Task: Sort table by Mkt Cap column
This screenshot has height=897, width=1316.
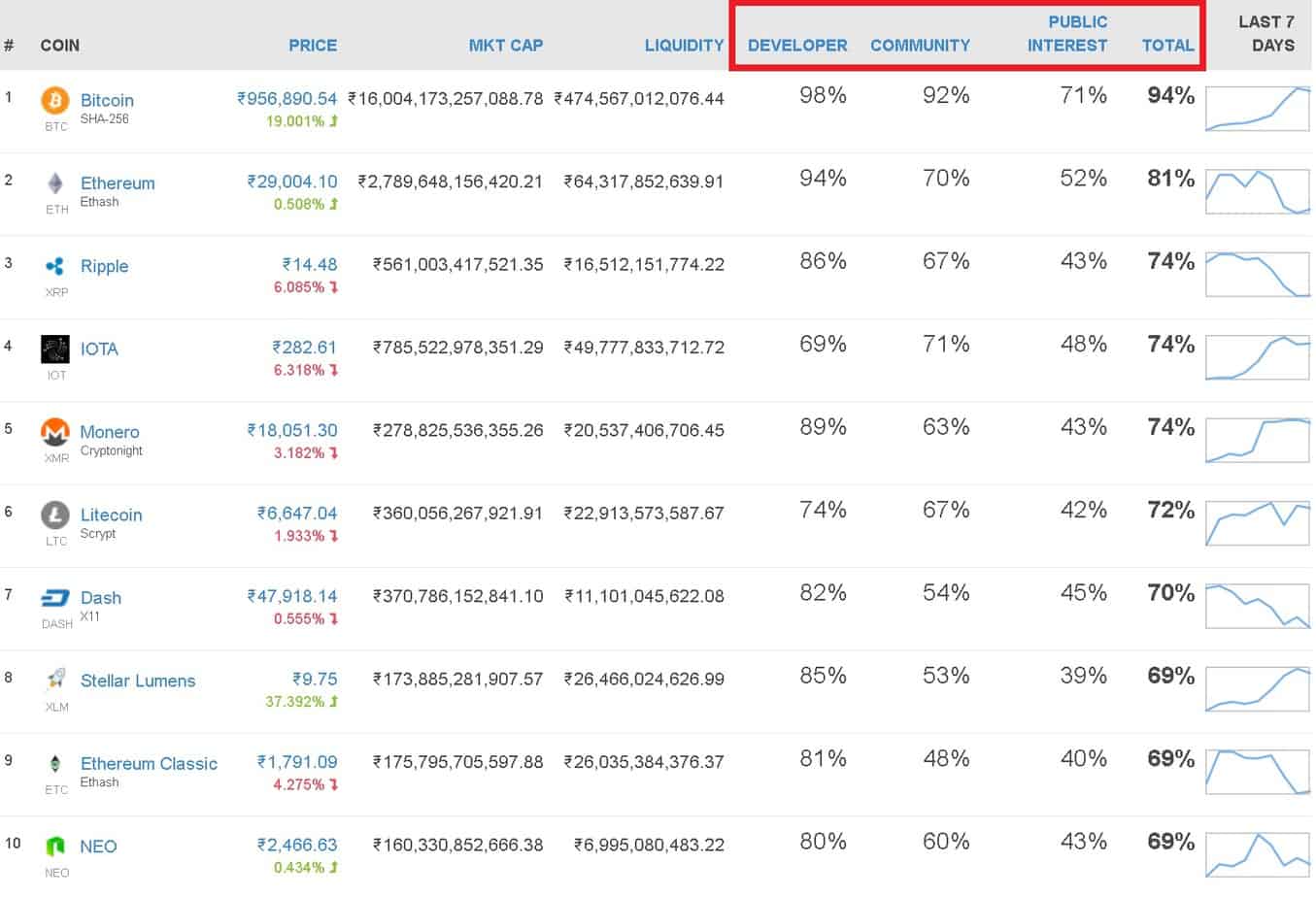Action: (x=506, y=46)
